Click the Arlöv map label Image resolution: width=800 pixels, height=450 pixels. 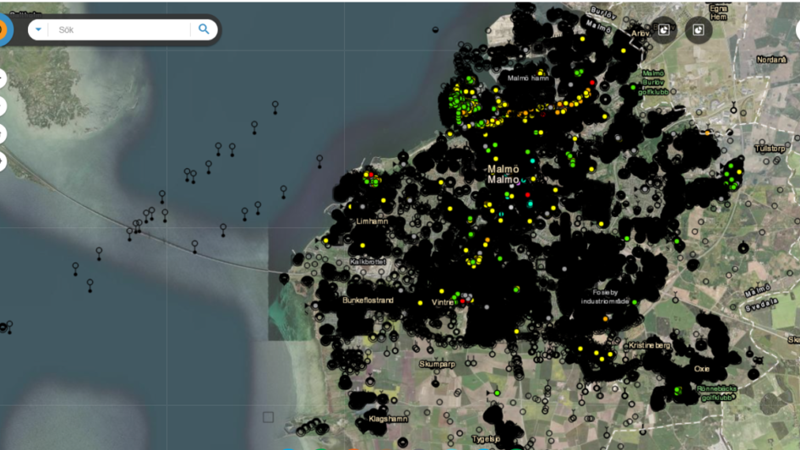tap(640, 33)
